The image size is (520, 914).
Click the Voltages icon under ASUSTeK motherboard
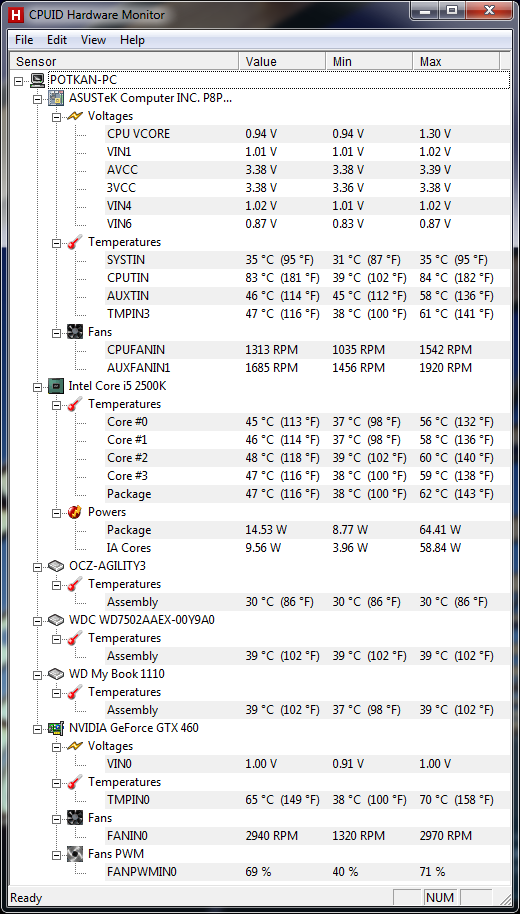[x=75, y=115]
